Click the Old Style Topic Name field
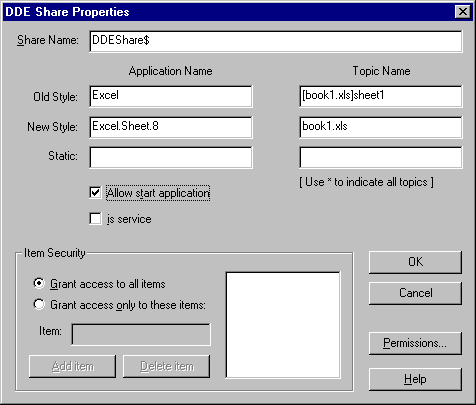The width and height of the screenshot is (476, 405). point(381,96)
